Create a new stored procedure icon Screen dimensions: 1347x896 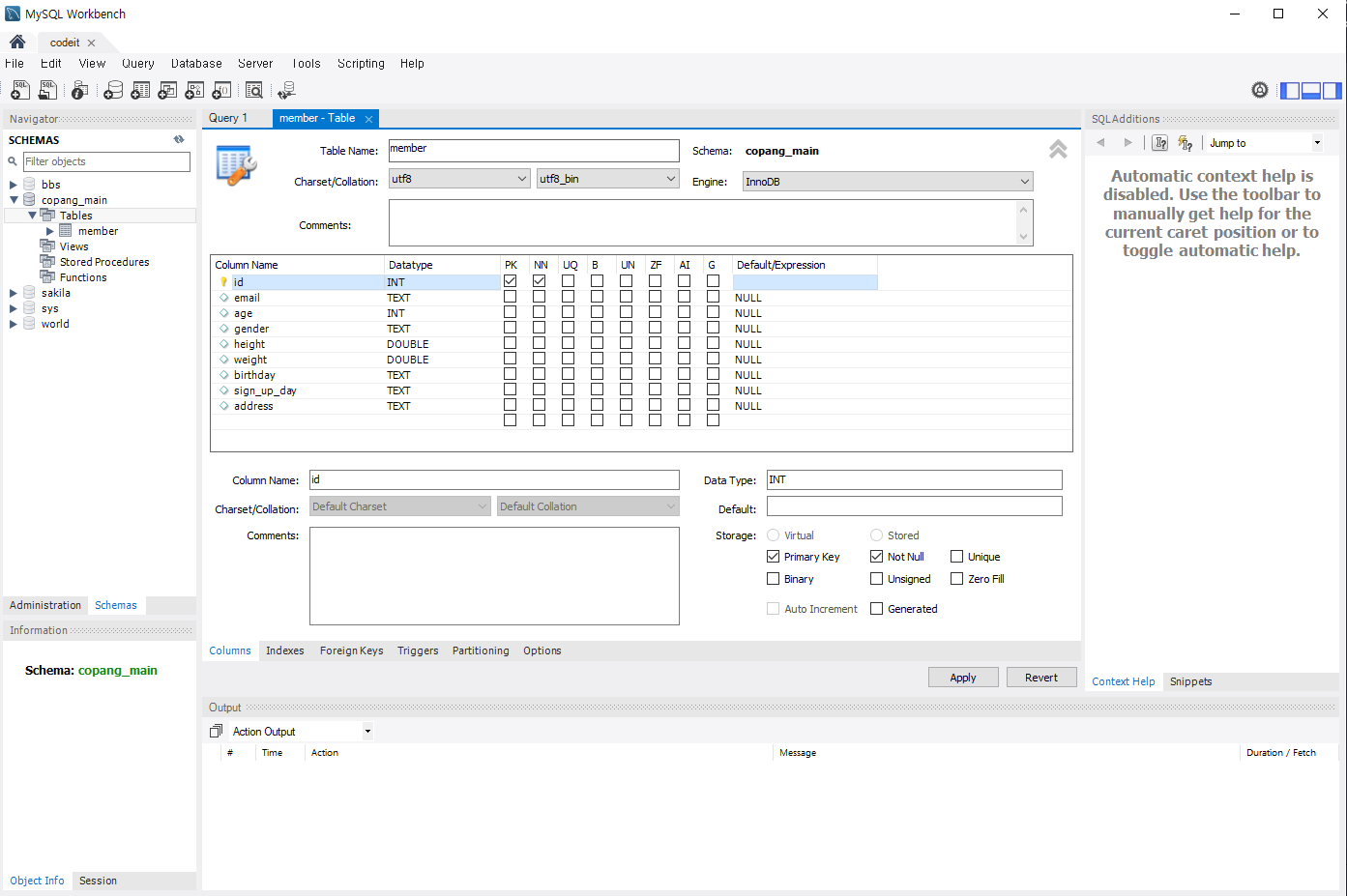coord(194,91)
